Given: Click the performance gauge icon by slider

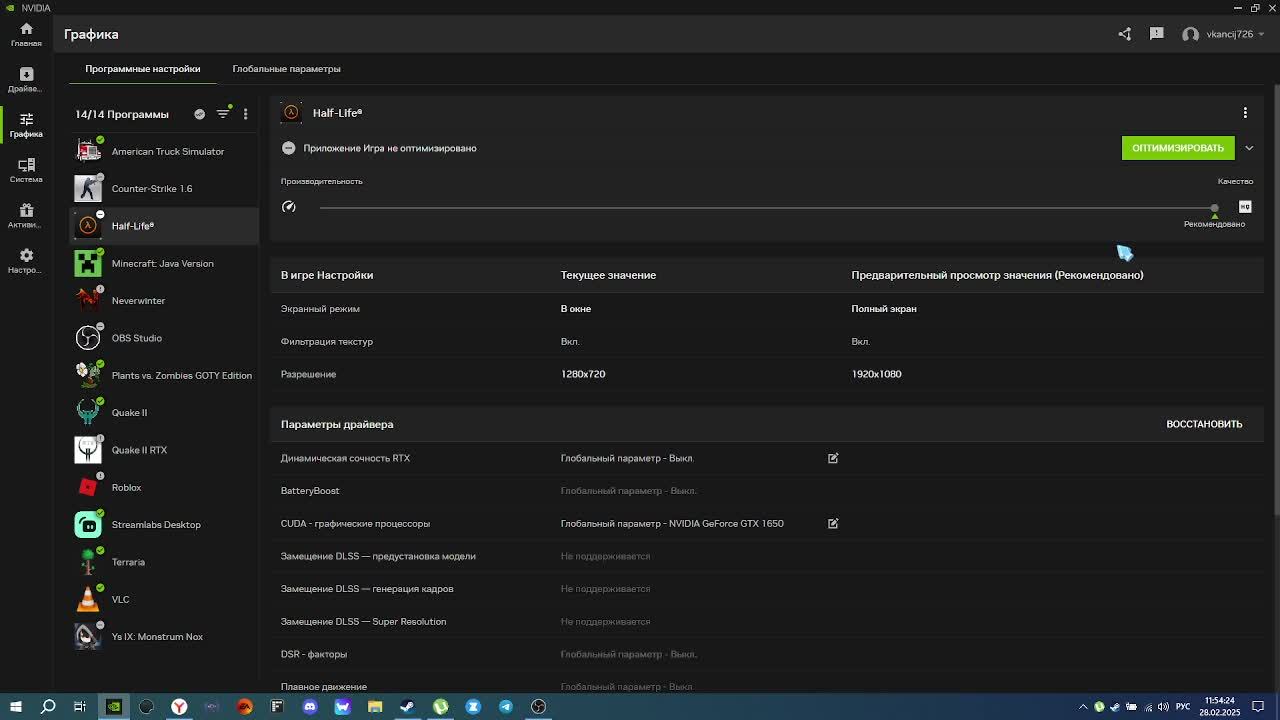Looking at the screenshot, I should tap(289, 207).
